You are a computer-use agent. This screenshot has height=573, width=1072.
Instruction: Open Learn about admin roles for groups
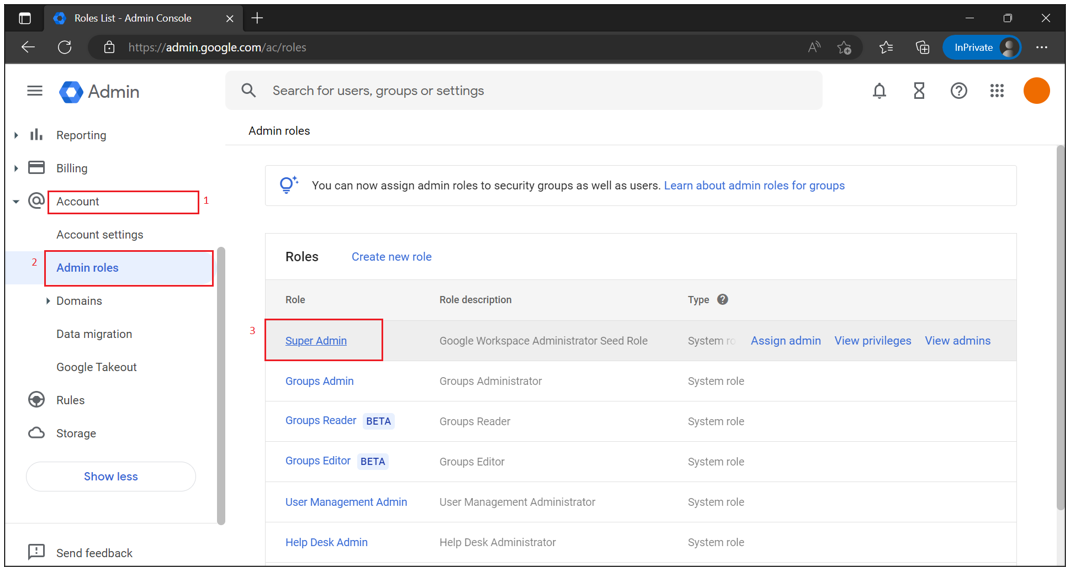[x=754, y=185]
